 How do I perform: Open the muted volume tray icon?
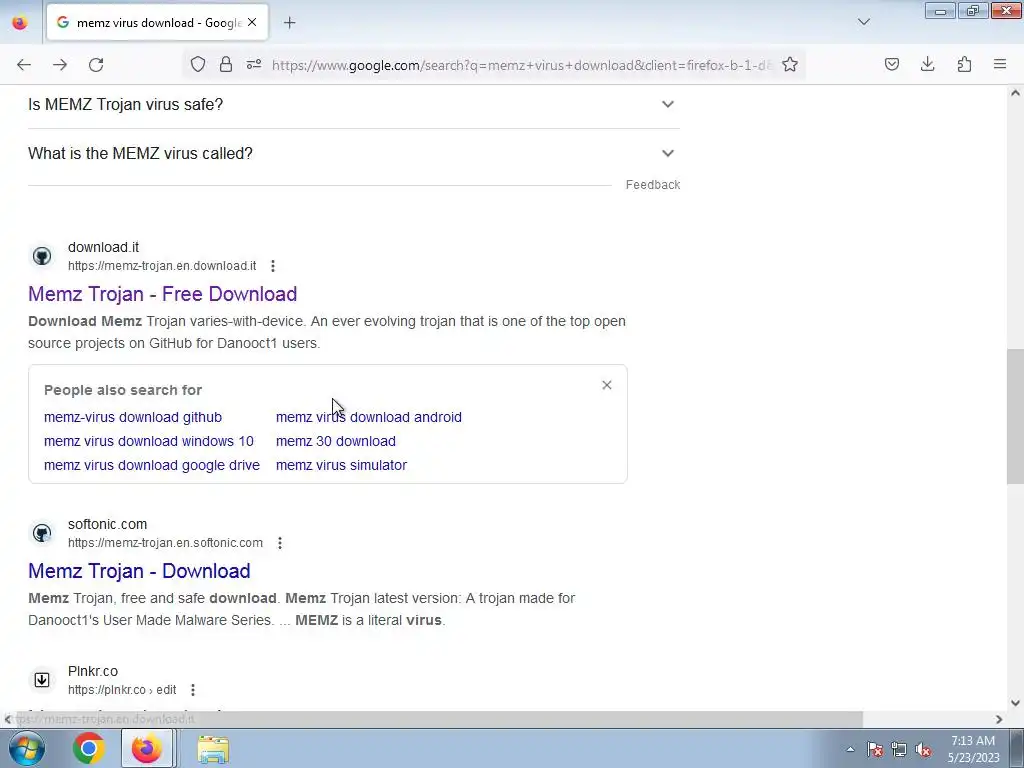[x=923, y=749]
